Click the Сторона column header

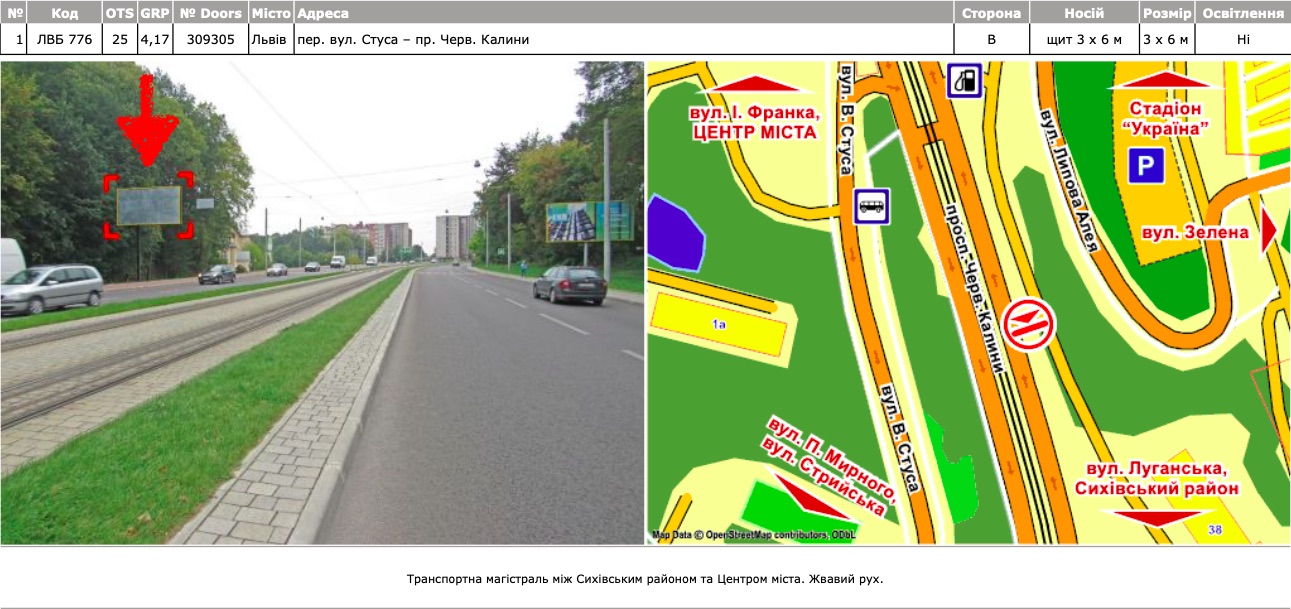(x=991, y=13)
